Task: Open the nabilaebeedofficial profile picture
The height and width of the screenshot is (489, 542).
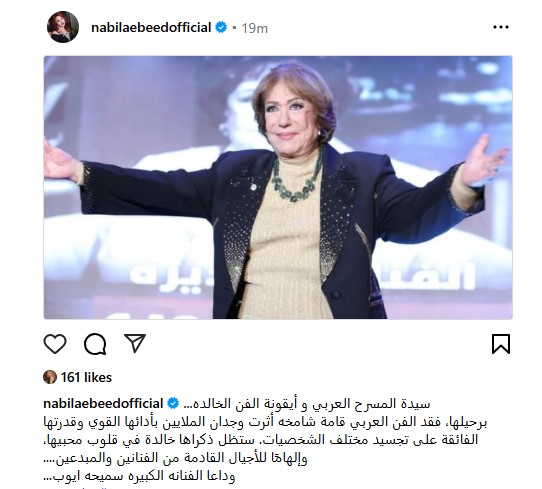Action: click(63, 27)
